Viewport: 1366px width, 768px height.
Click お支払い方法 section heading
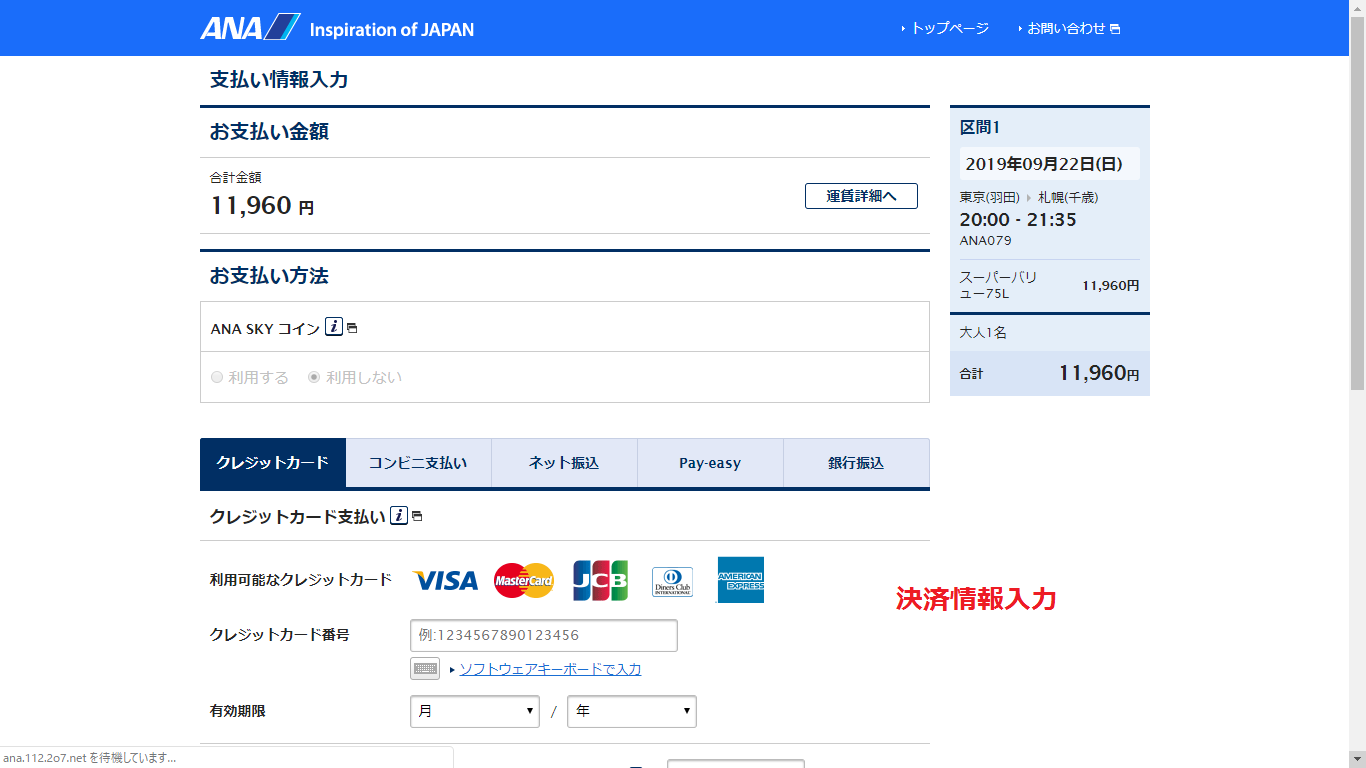click(x=269, y=275)
